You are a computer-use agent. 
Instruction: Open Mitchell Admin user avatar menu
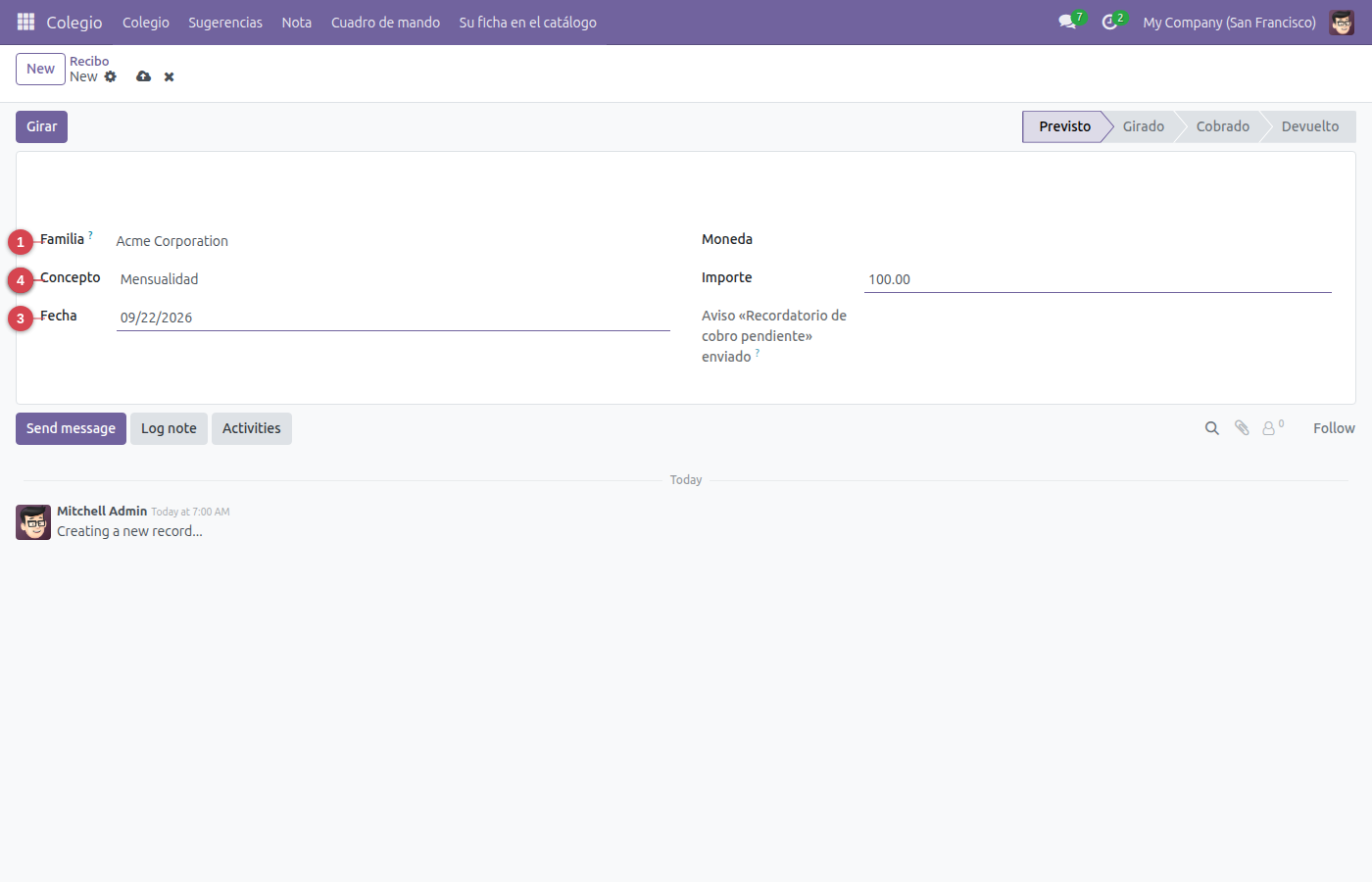(1342, 22)
